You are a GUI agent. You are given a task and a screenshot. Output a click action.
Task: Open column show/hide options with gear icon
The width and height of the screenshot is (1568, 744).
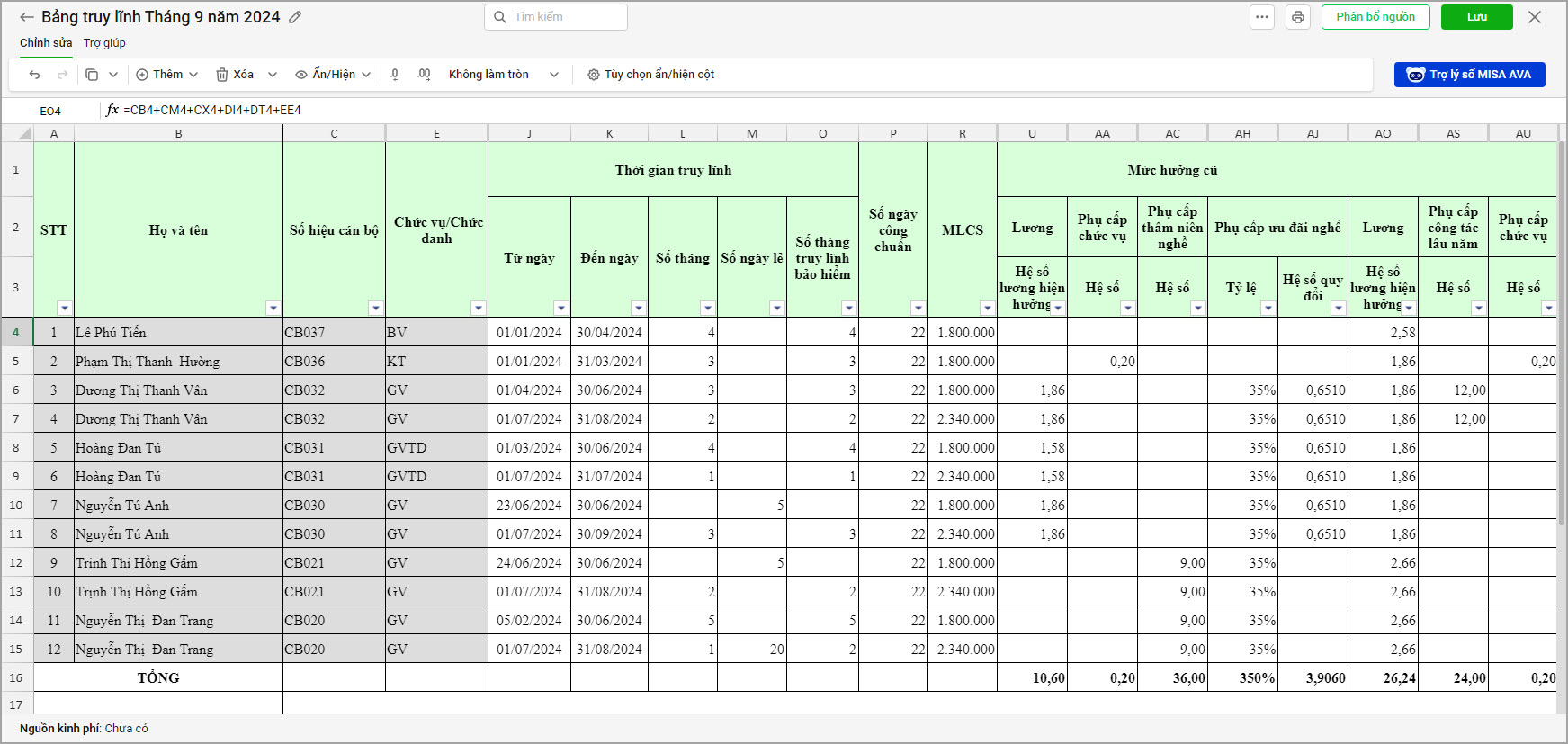650,75
